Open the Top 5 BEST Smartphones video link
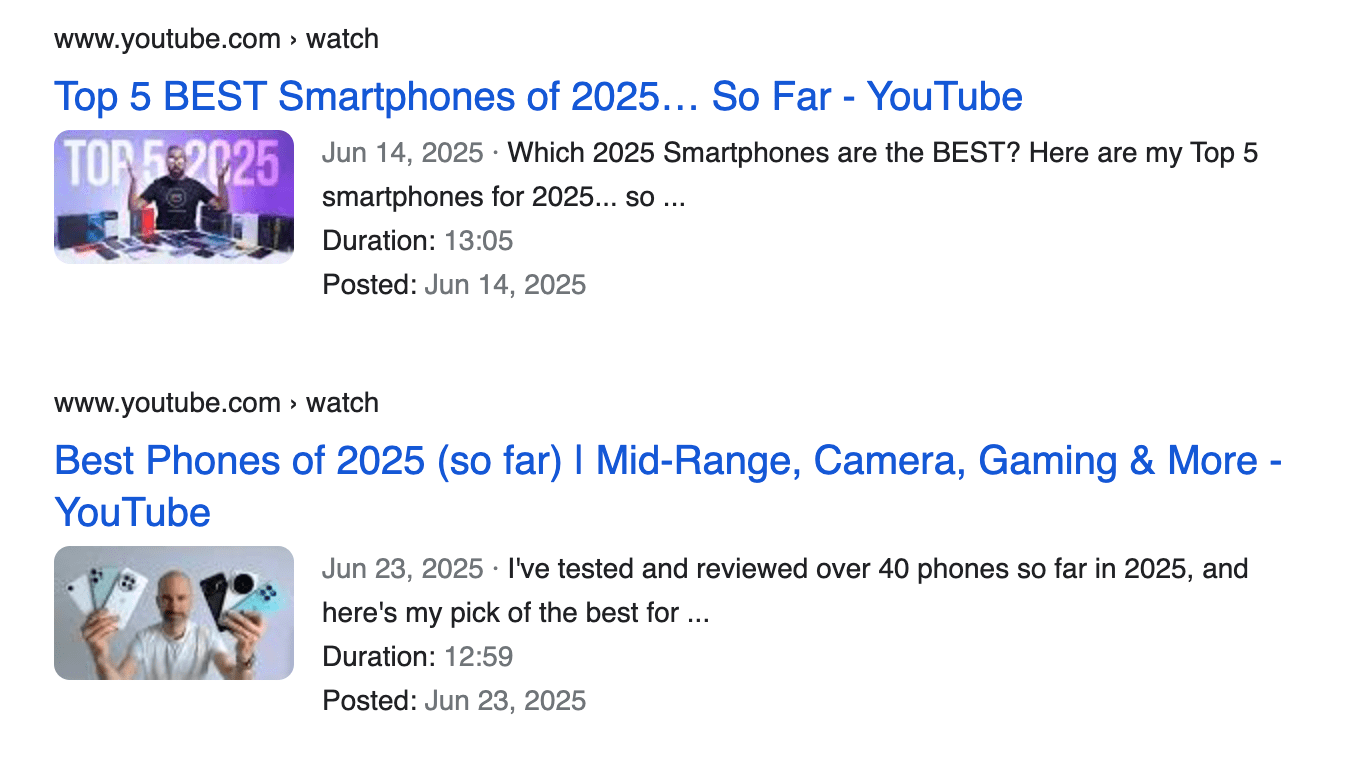Screen dimensions: 1346x772 pos(538,96)
